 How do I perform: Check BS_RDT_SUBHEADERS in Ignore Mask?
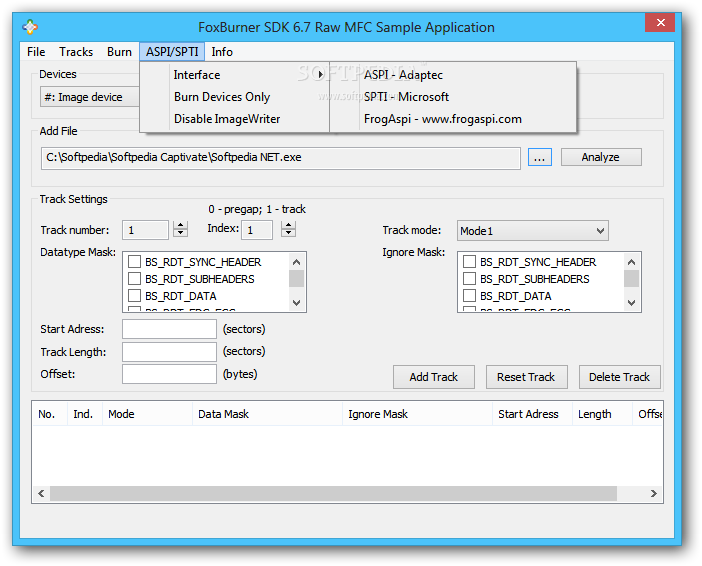(469, 279)
